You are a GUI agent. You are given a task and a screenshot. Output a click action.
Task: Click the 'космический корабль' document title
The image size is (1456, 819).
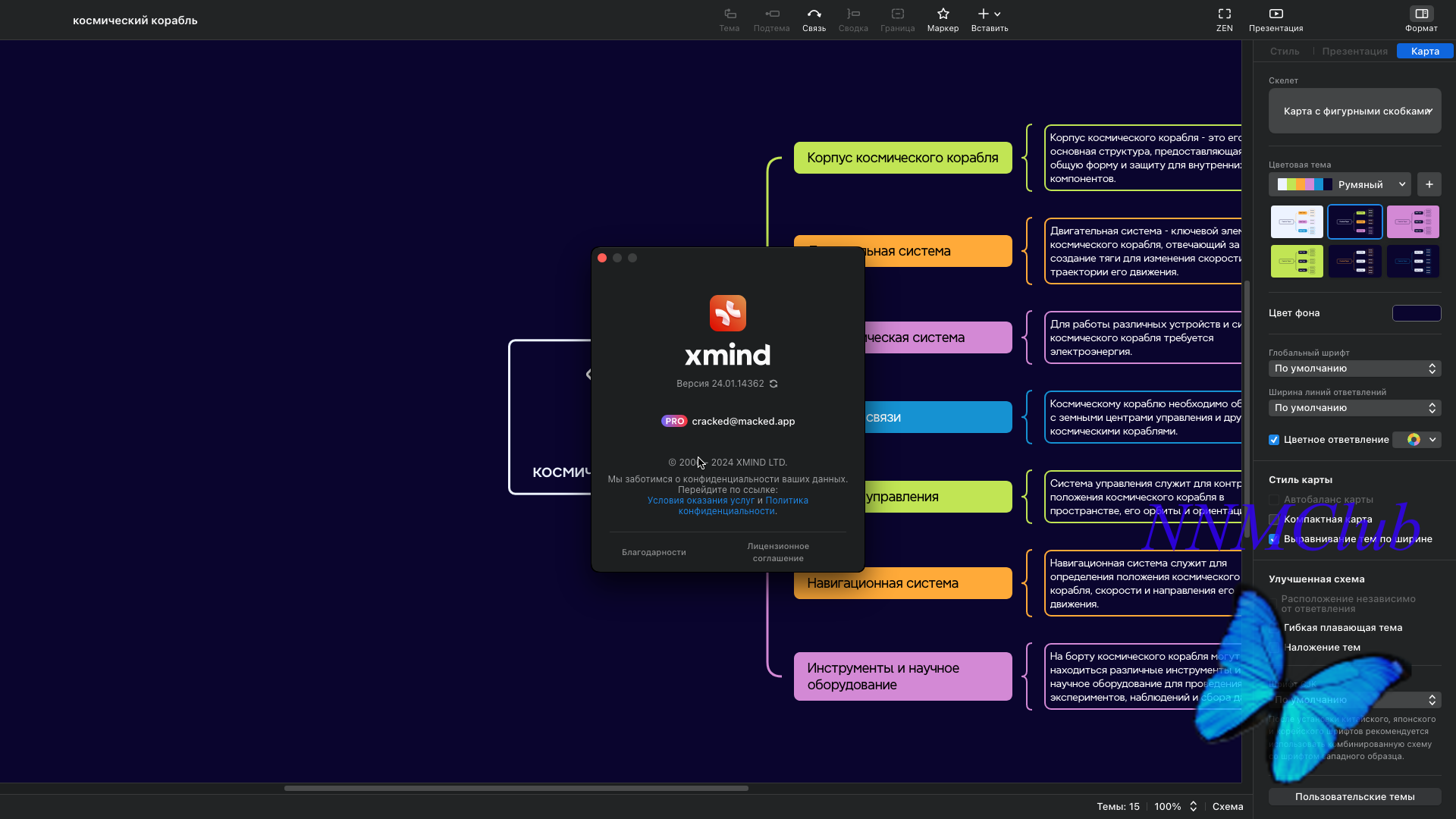135,20
